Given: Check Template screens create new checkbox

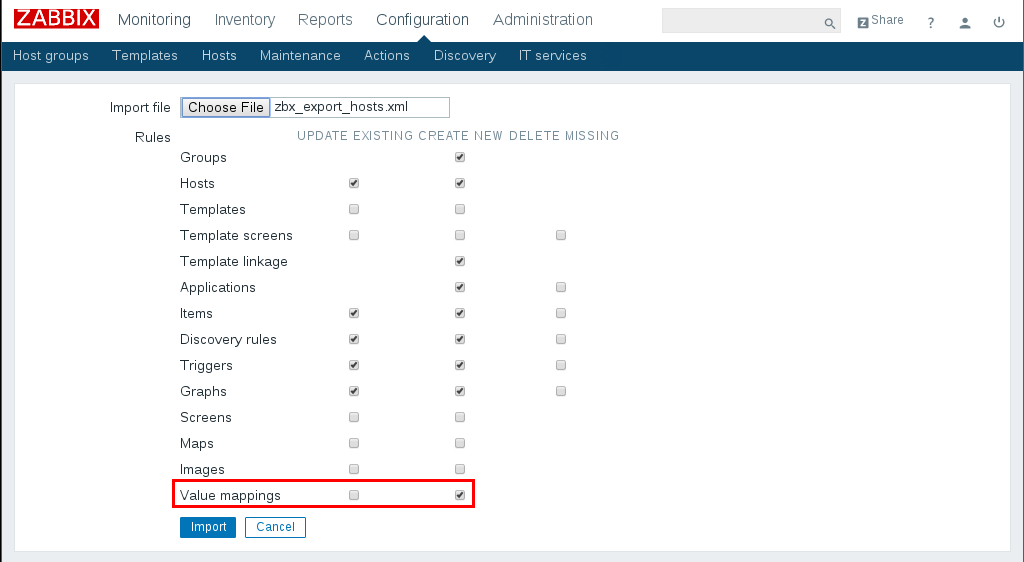Looking at the screenshot, I should click(x=460, y=235).
